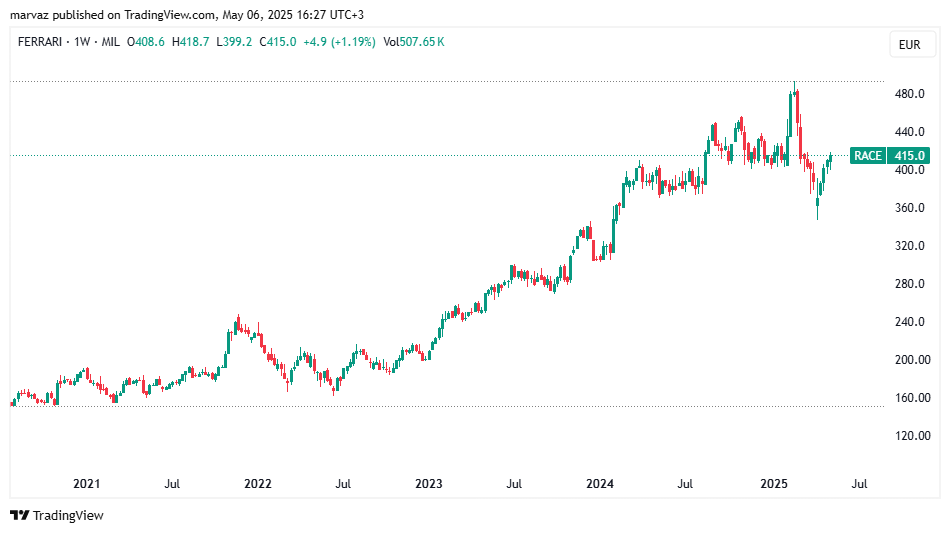
Task: Click the 320.0 price axis label
Action: click(x=909, y=246)
